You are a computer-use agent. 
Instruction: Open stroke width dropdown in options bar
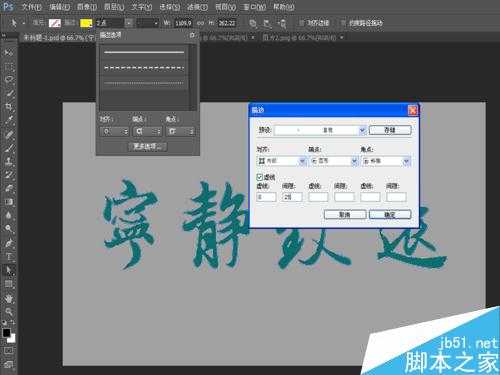(129, 23)
